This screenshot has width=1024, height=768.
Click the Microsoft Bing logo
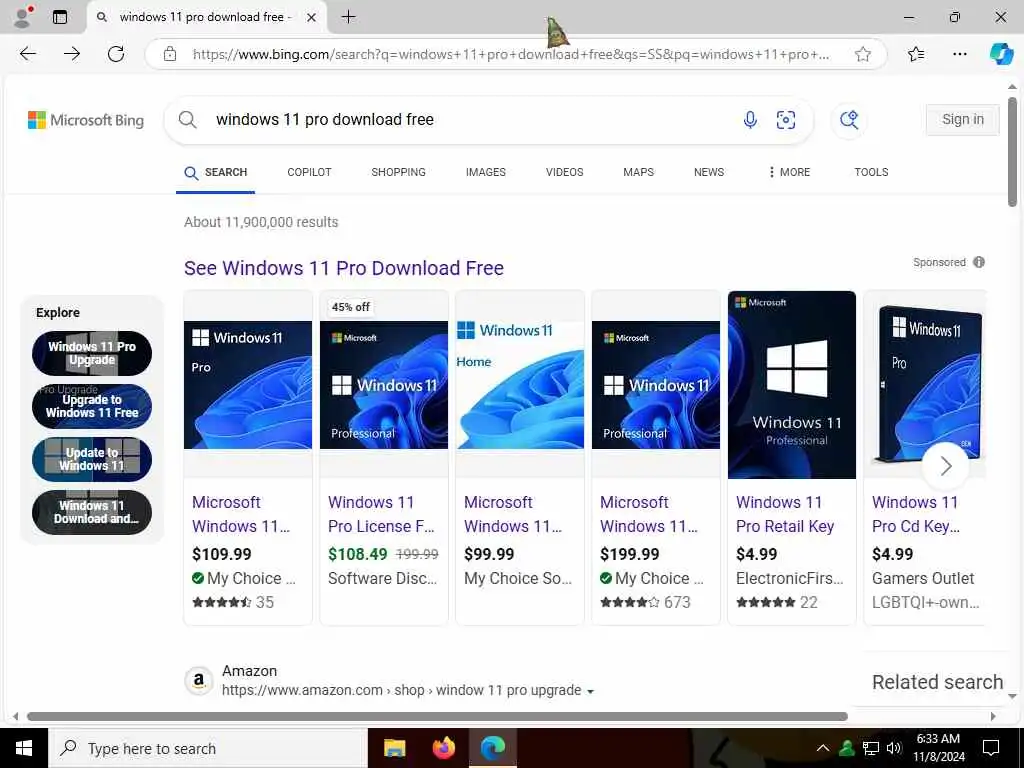pyautogui.click(x=86, y=120)
